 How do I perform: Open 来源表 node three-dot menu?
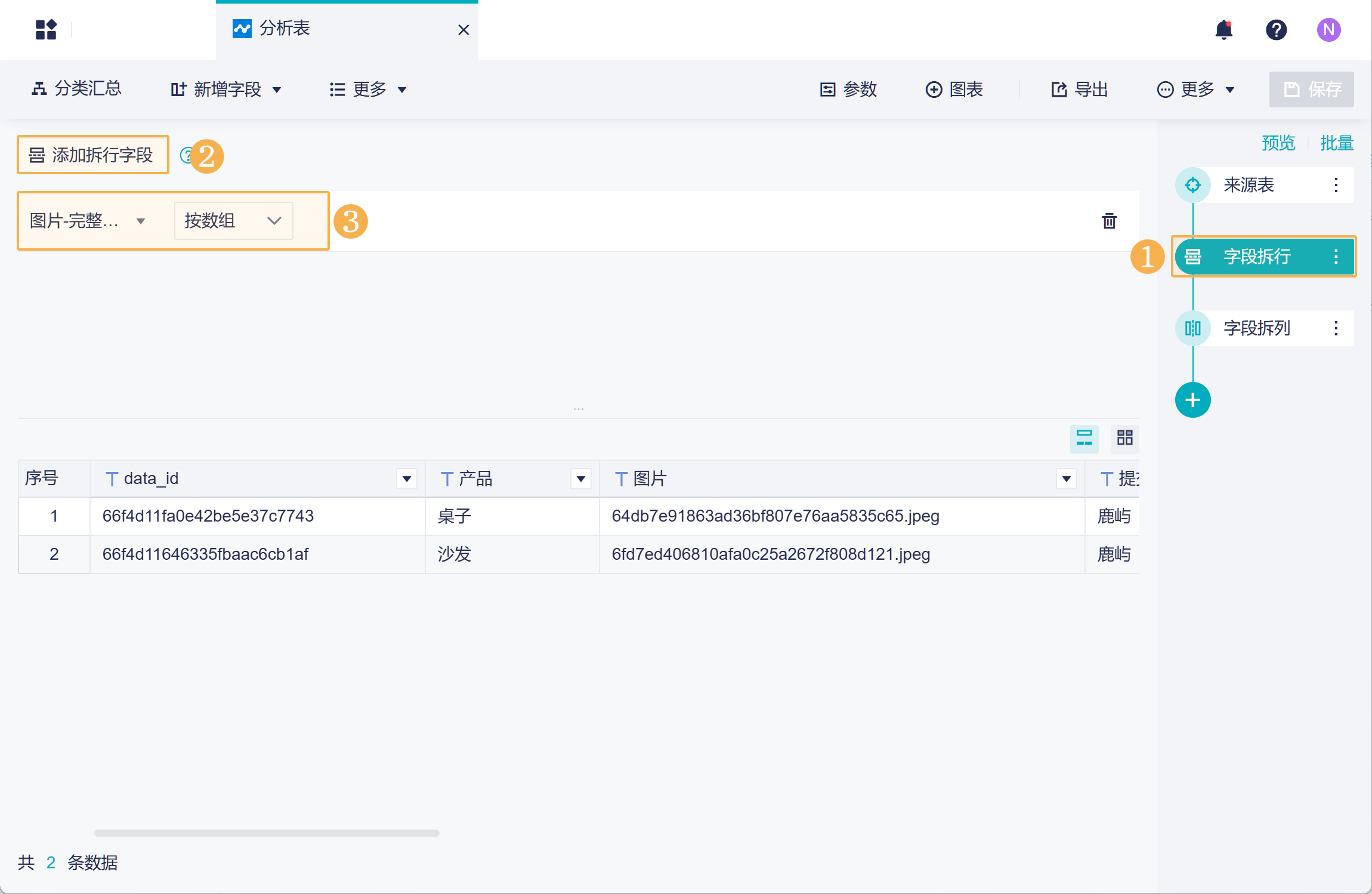(1336, 185)
